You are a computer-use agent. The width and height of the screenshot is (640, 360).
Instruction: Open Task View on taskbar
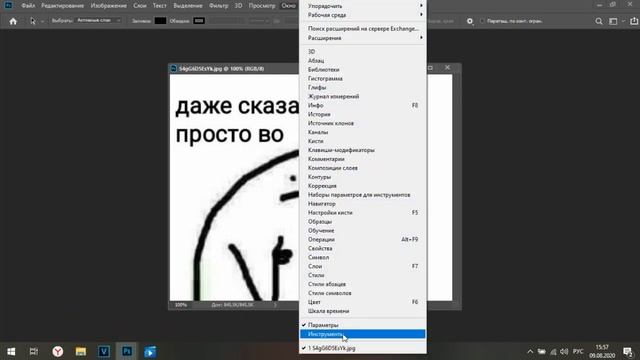34,351
